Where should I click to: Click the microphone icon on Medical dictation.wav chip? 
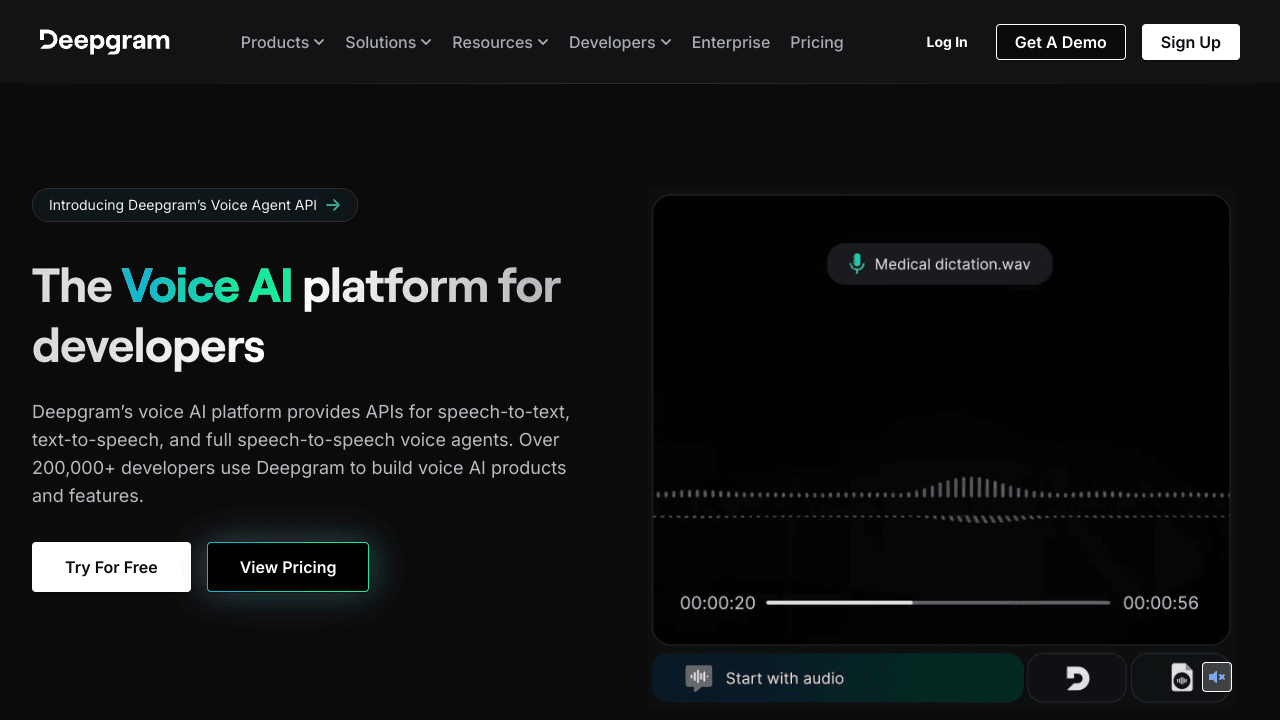click(857, 264)
